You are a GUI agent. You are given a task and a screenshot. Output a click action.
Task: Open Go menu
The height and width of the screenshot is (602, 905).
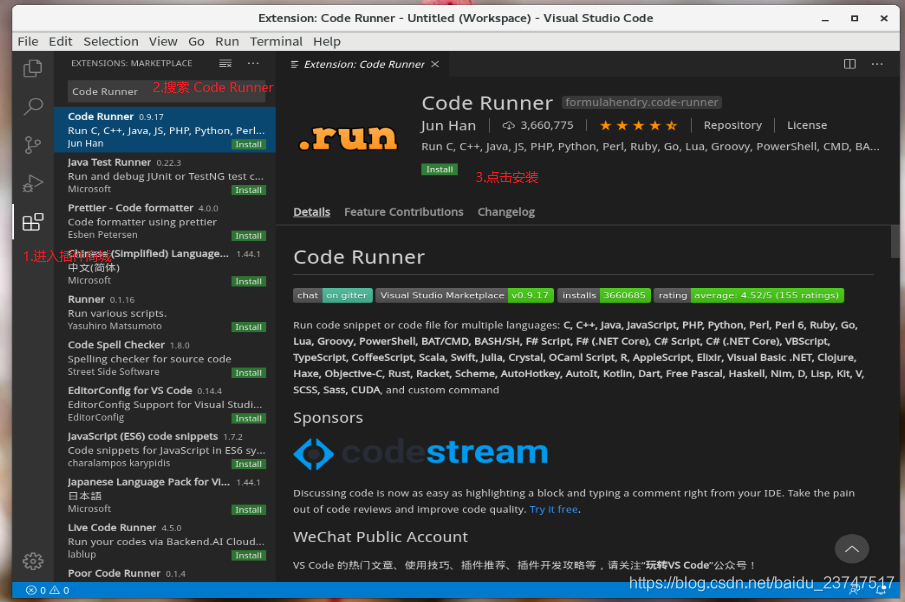click(x=196, y=42)
